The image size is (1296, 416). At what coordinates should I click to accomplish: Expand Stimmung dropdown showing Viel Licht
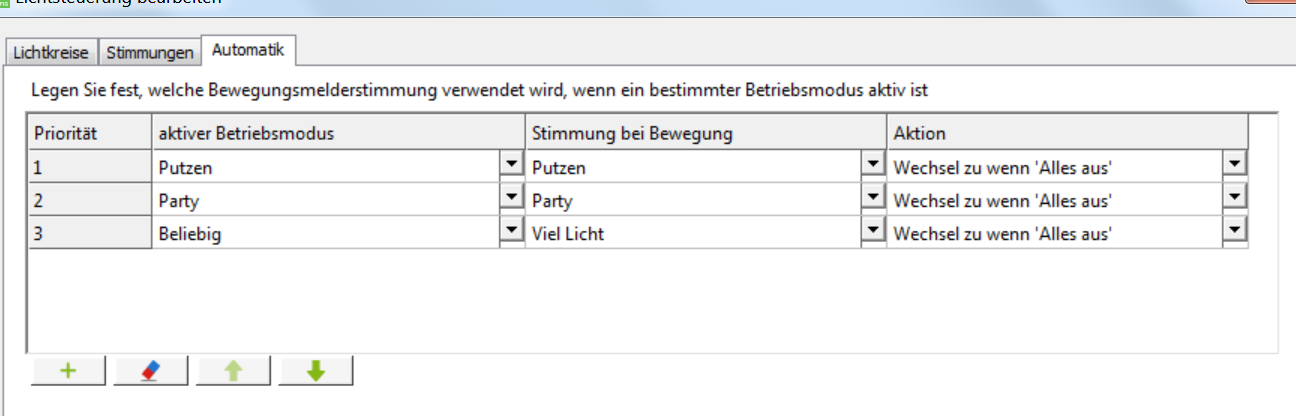pos(873,231)
